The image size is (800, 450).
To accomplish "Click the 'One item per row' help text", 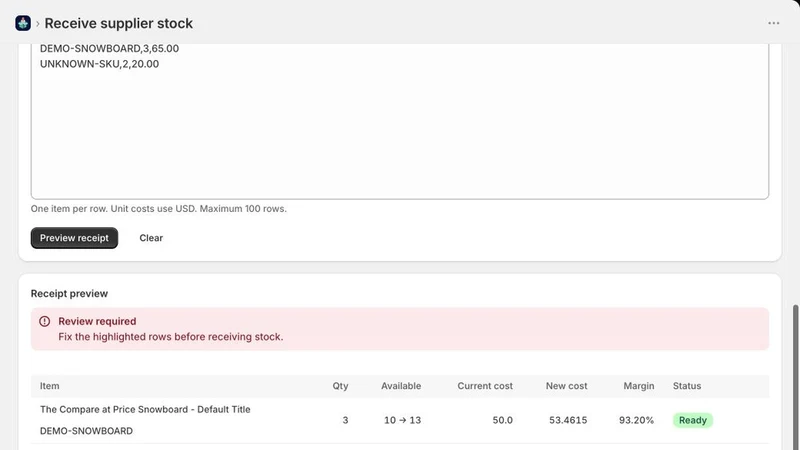I will coord(159,209).
